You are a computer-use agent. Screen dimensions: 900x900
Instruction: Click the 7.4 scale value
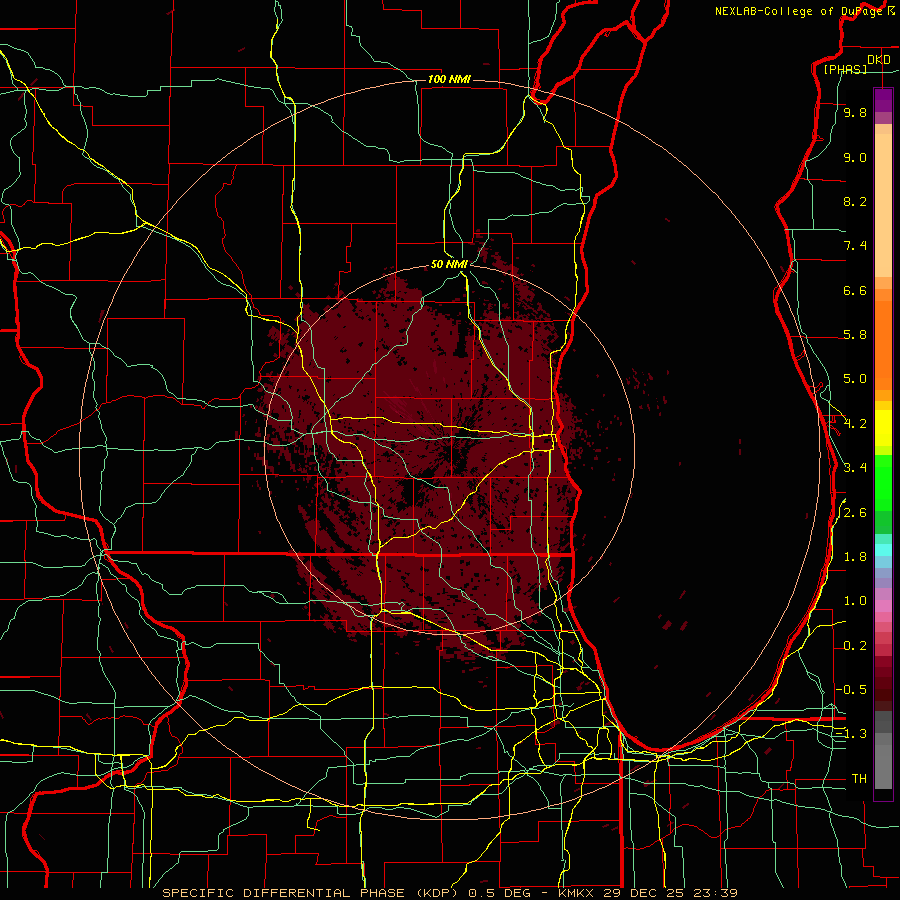point(855,246)
